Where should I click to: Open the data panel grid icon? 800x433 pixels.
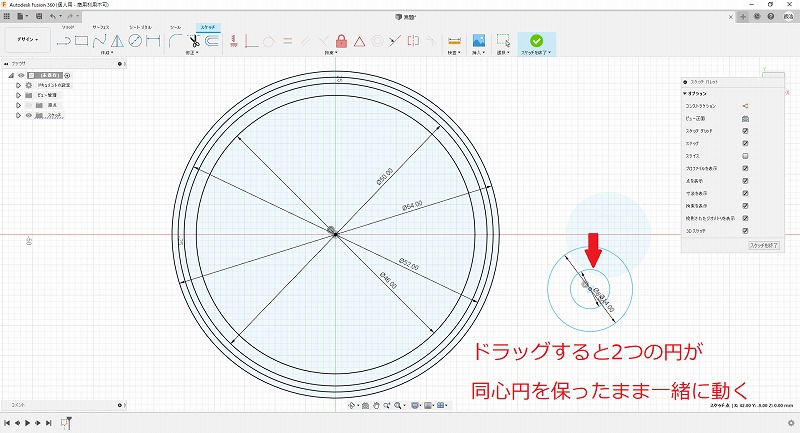coord(7,16)
